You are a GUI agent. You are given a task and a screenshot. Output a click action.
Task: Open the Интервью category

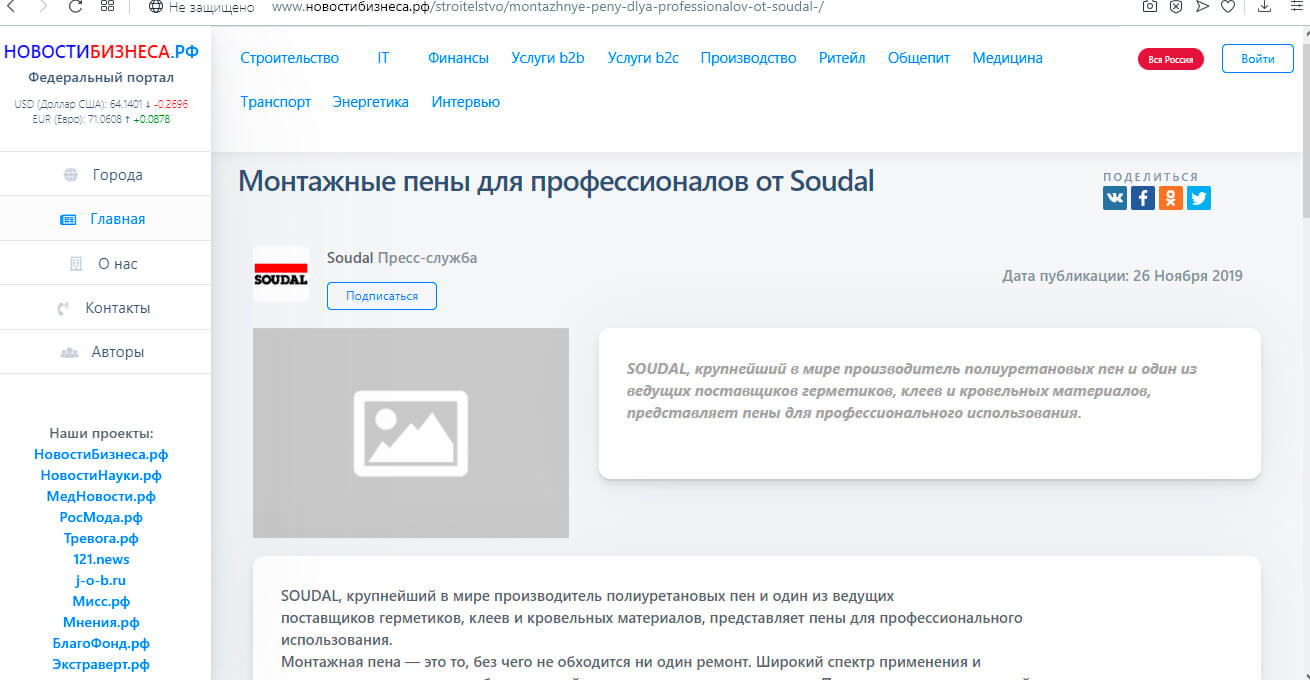pyautogui.click(x=466, y=102)
